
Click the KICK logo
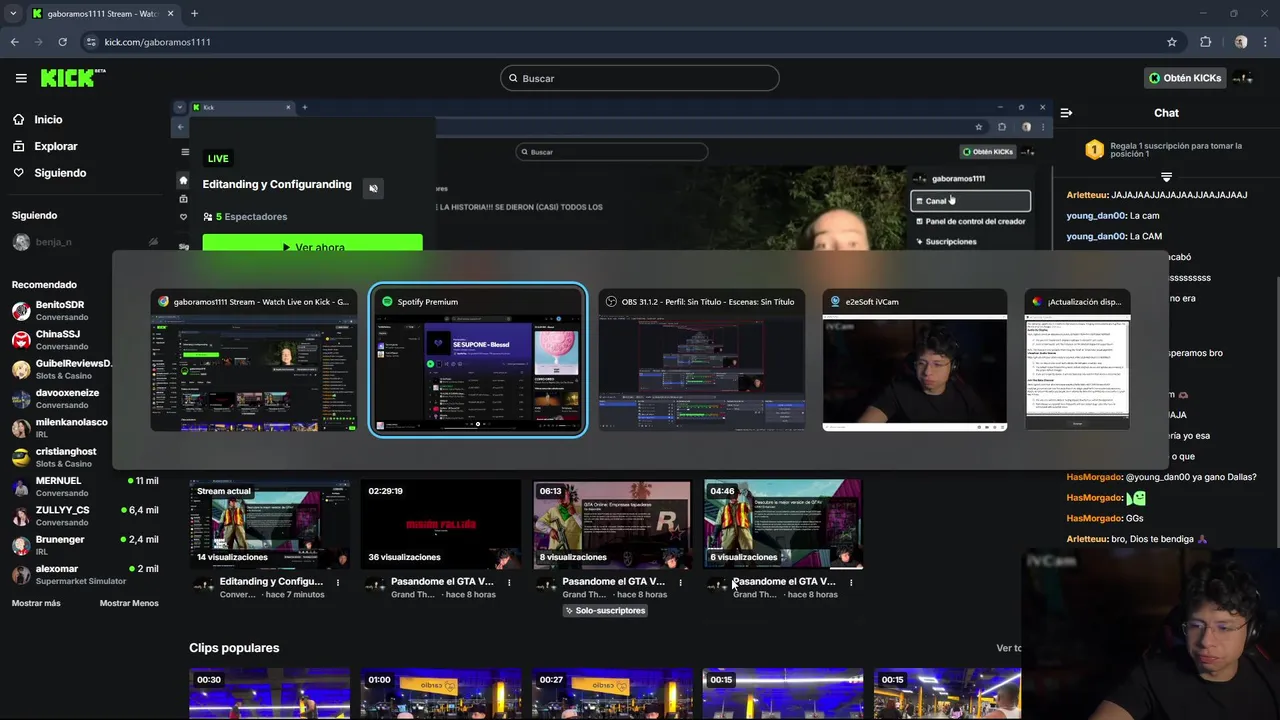73,78
